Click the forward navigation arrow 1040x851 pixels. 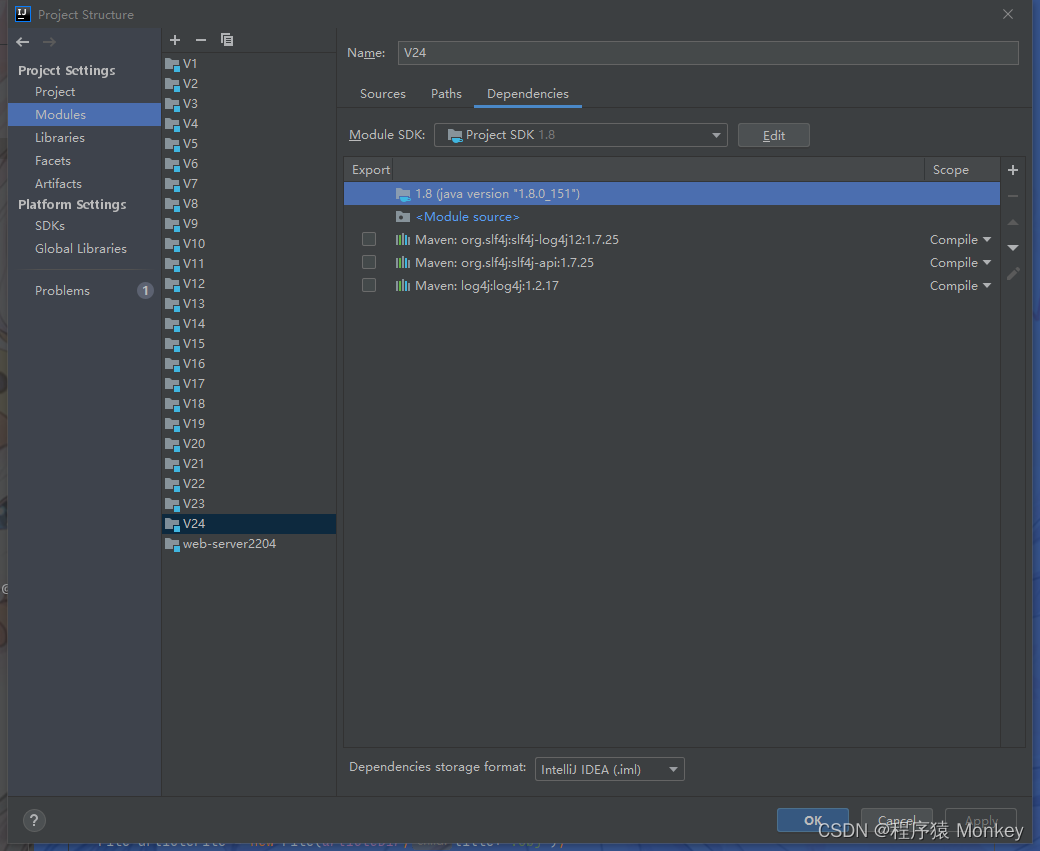(49, 42)
